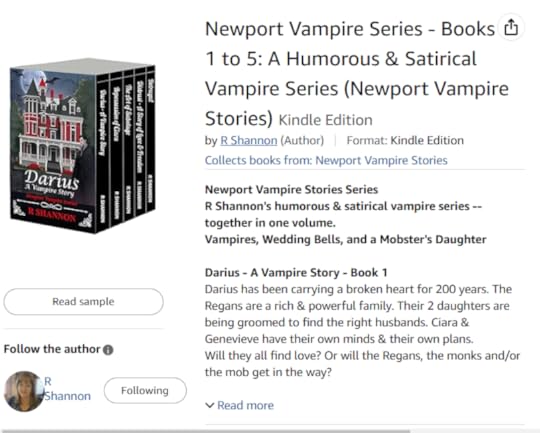Screen dimensions: 540x433
Task: Click the Newport Vampire Stories Series heading
Action: 291,189
